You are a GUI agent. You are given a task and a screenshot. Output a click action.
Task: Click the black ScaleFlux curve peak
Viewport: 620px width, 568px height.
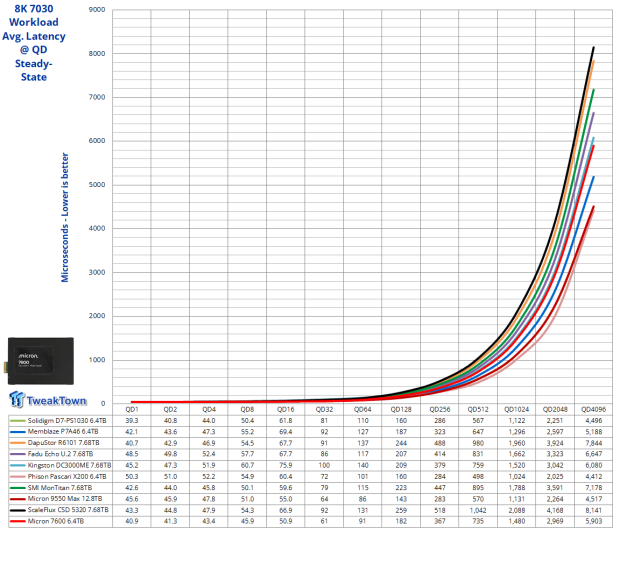[594, 48]
